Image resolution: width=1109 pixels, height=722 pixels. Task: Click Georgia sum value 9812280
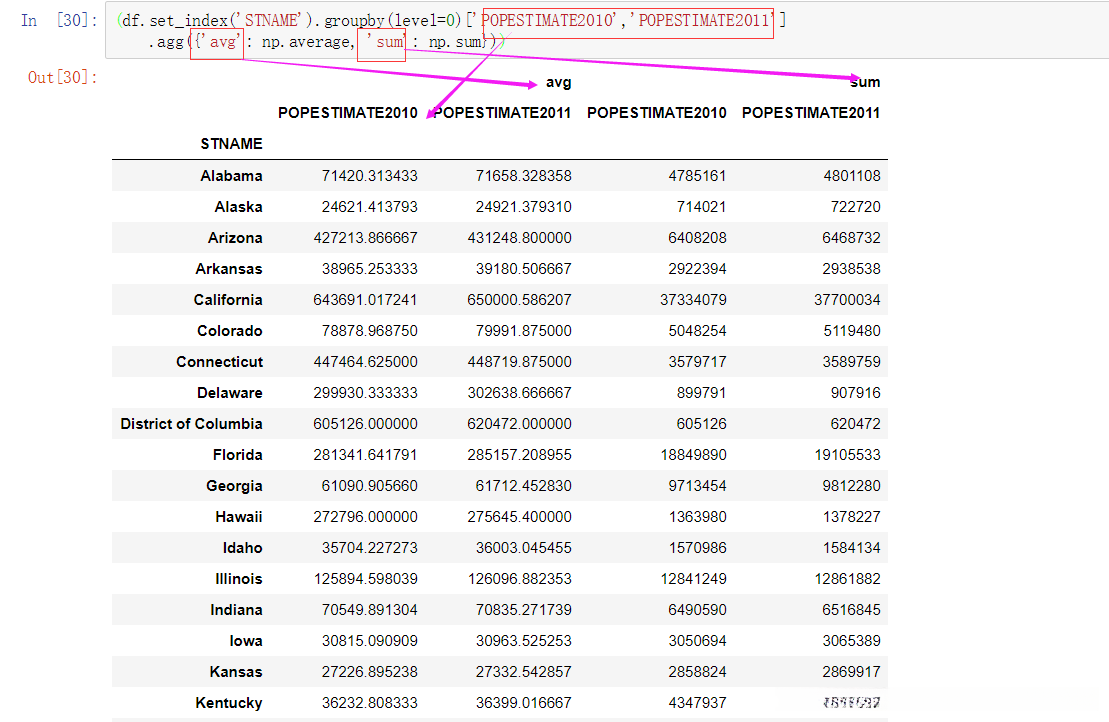click(851, 486)
